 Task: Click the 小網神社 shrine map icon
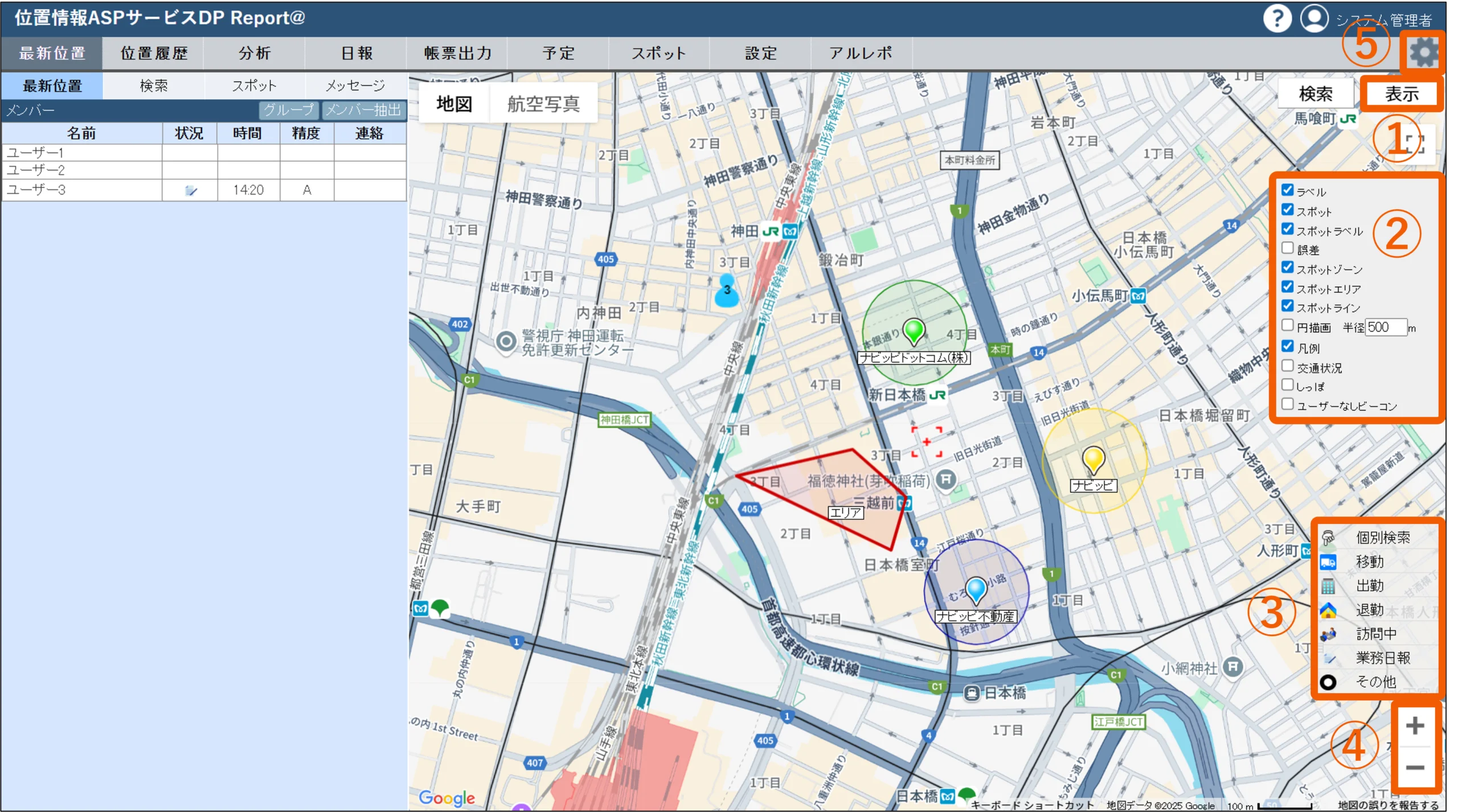point(1232,667)
